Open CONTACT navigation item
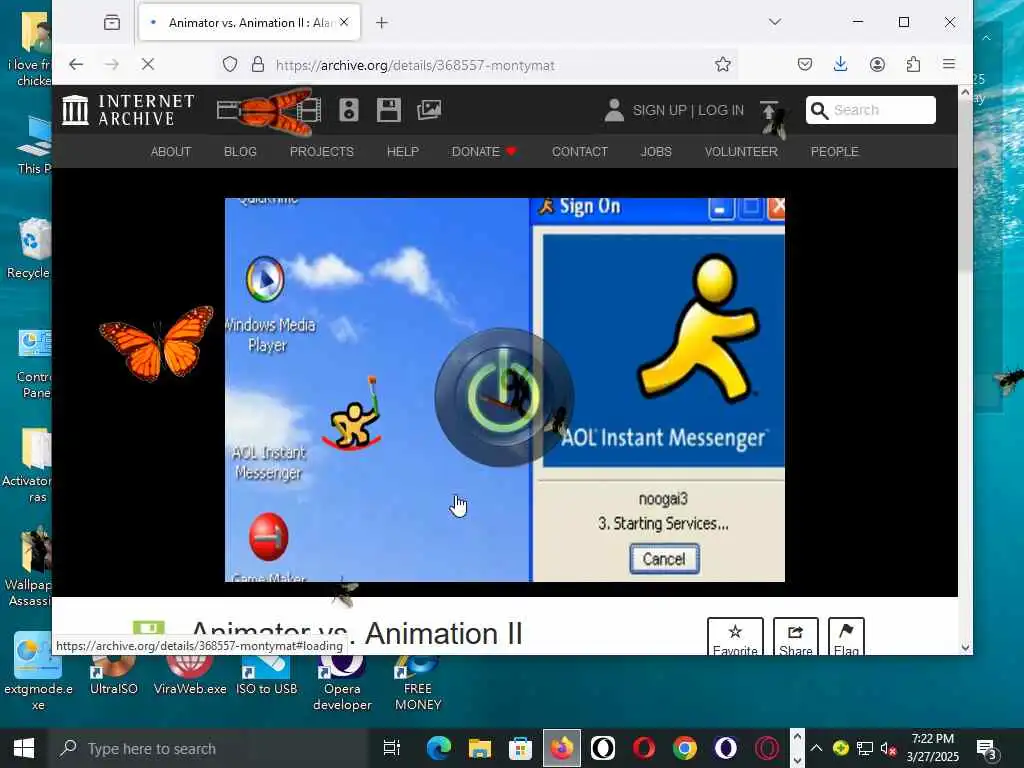This screenshot has height=768, width=1024. click(580, 152)
